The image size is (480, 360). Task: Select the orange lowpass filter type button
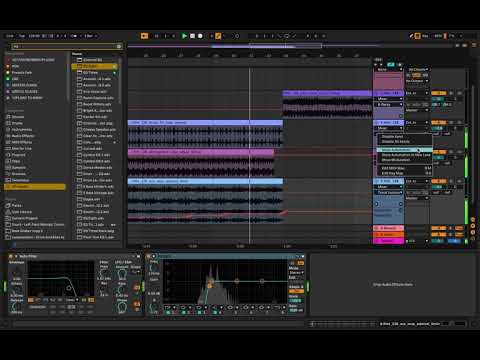pos(31,300)
